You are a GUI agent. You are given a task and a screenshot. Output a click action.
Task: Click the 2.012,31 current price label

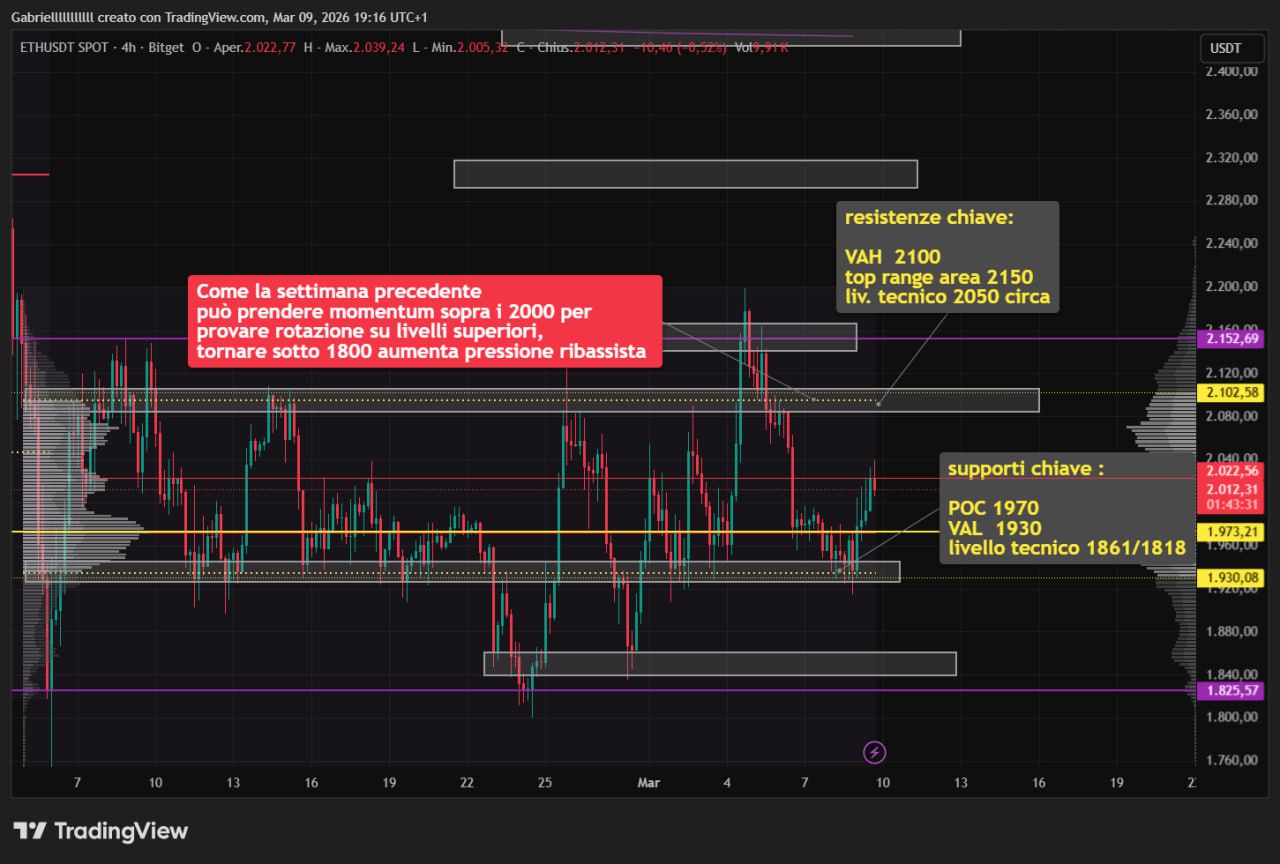coord(1229,489)
